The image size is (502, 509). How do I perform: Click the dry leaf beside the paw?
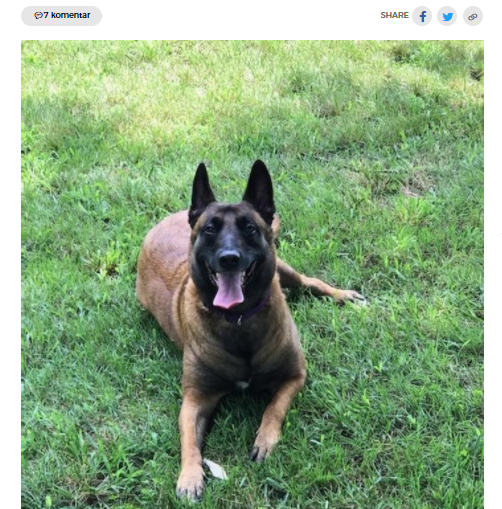[215, 469]
